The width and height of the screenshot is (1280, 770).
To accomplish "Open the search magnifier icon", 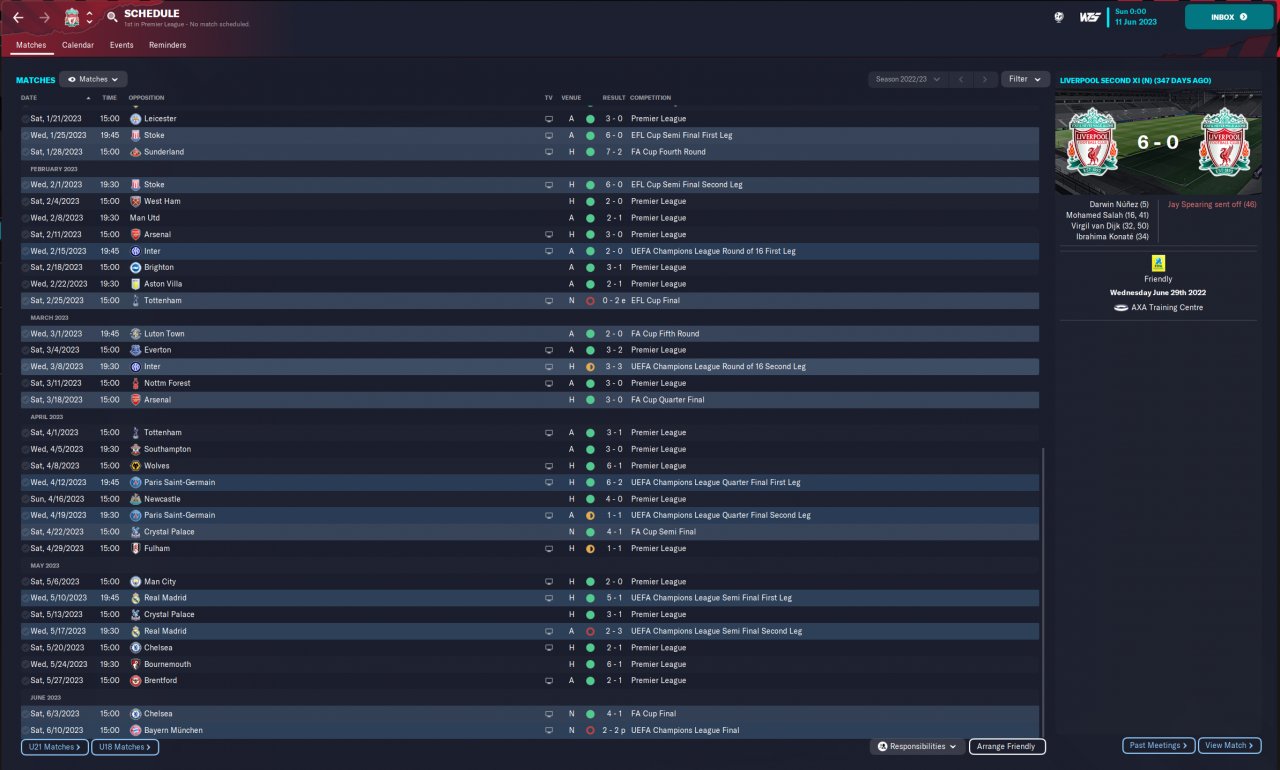I will point(112,17).
